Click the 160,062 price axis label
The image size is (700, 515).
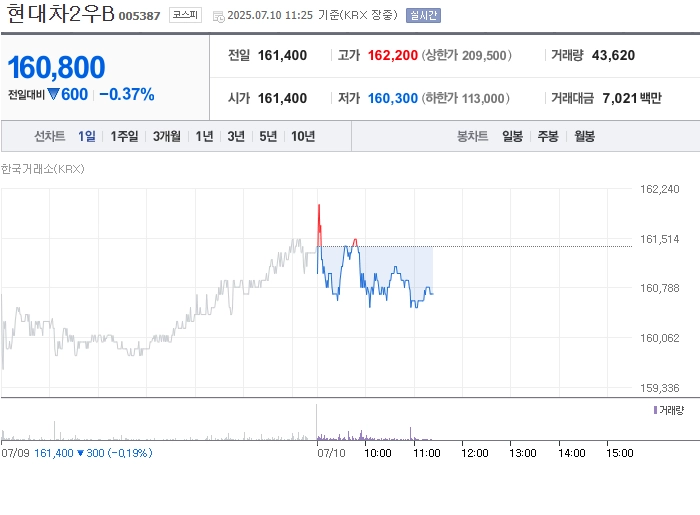(x=659, y=338)
